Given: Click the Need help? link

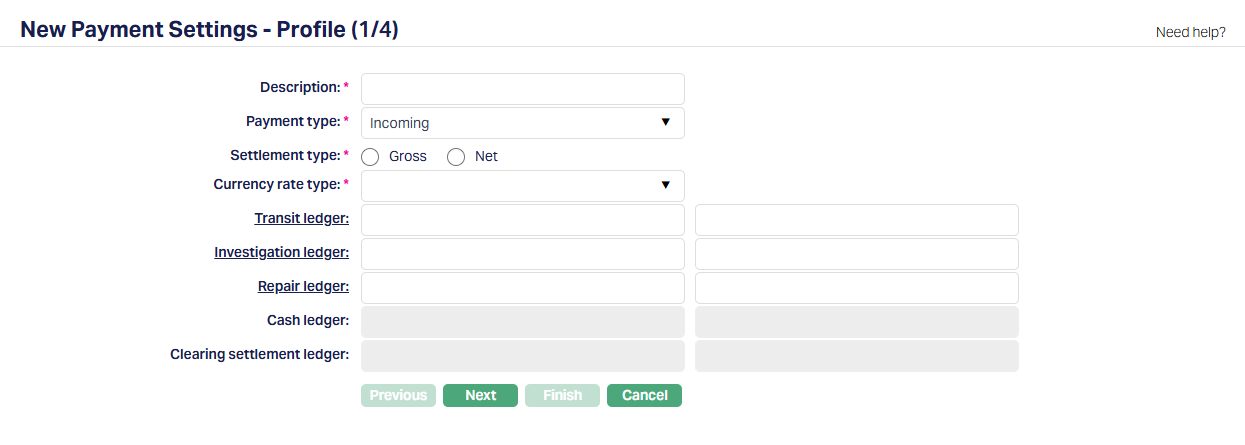Looking at the screenshot, I should 1190,32.
